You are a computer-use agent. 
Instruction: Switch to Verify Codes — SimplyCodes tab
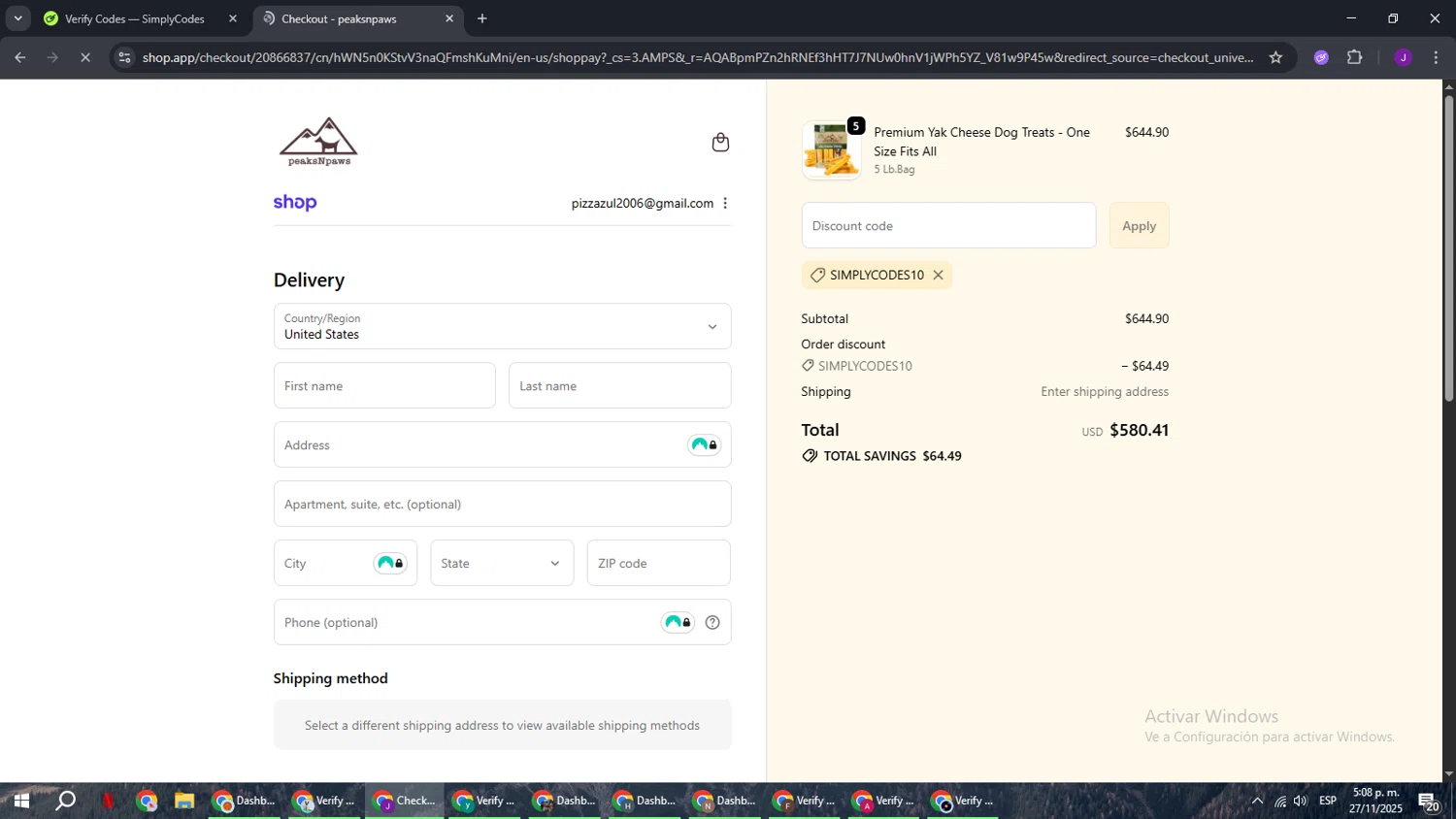pos(136,18)
